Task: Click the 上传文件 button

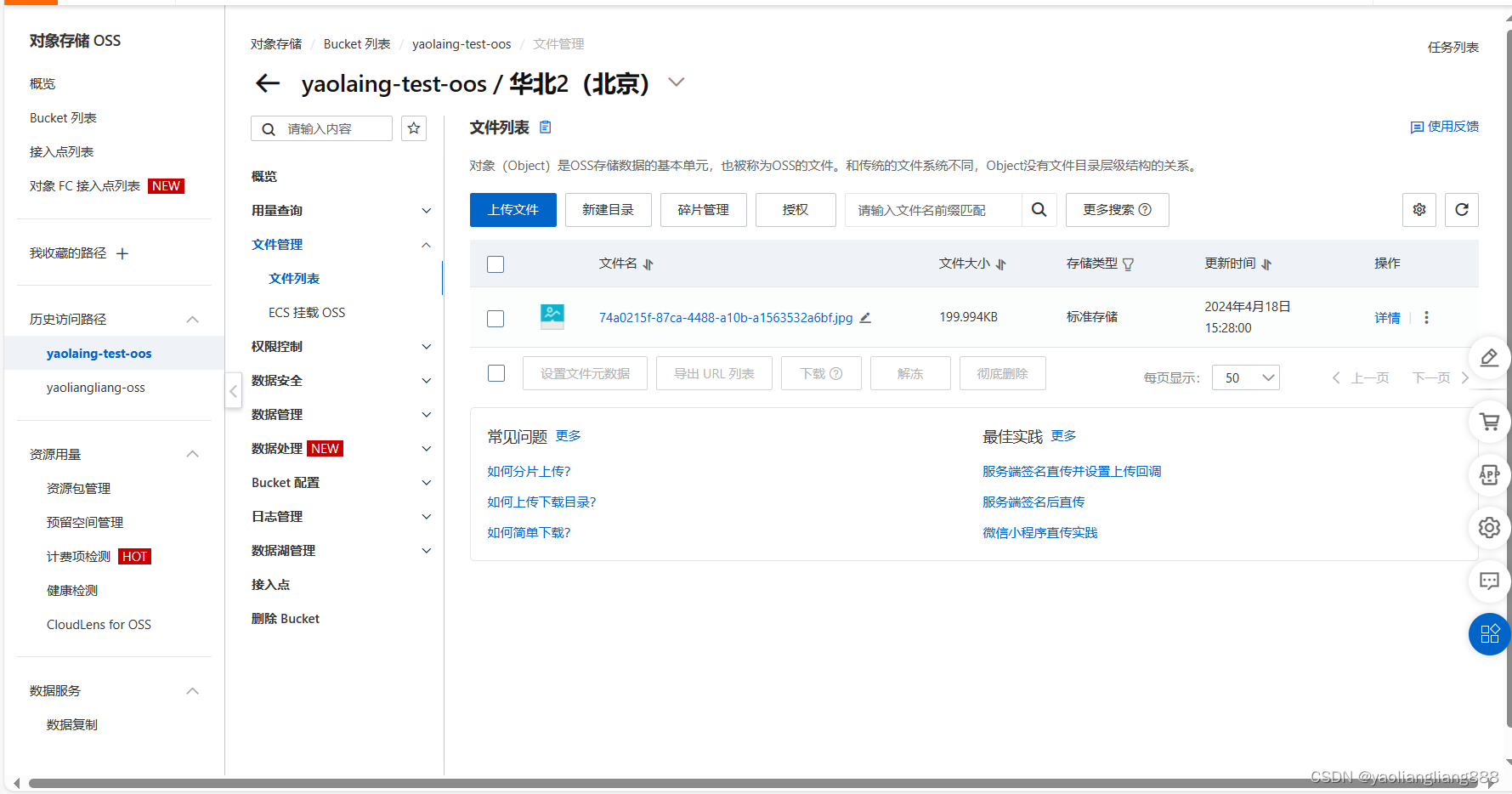Action: (x=513, y=210)
